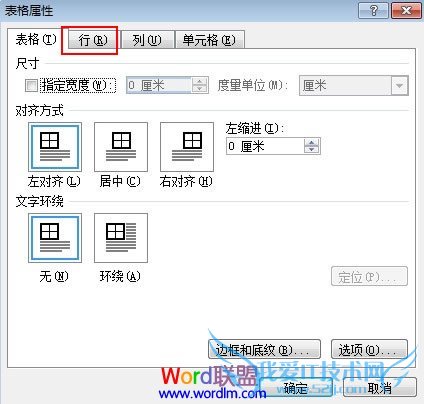Viewport: 424px width, 404px height.
Task: Decrease 左缩进 value with down arrow
Action: point(311,149)
